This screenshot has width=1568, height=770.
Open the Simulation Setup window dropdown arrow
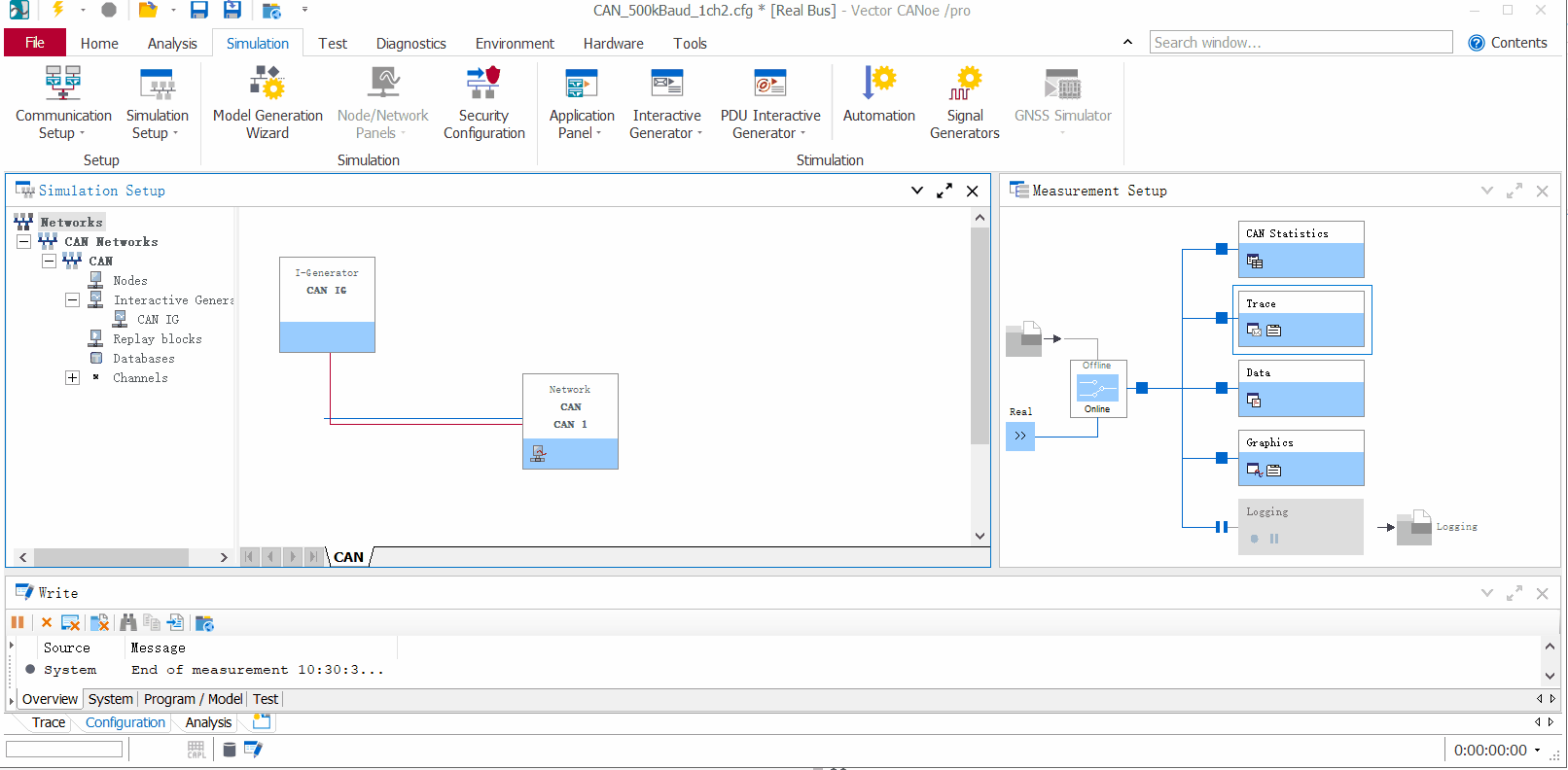click(x=916, y=191)
